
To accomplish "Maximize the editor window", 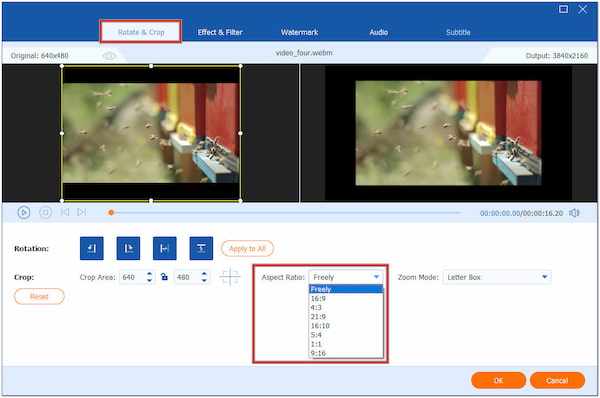I will tap(563, 9).
